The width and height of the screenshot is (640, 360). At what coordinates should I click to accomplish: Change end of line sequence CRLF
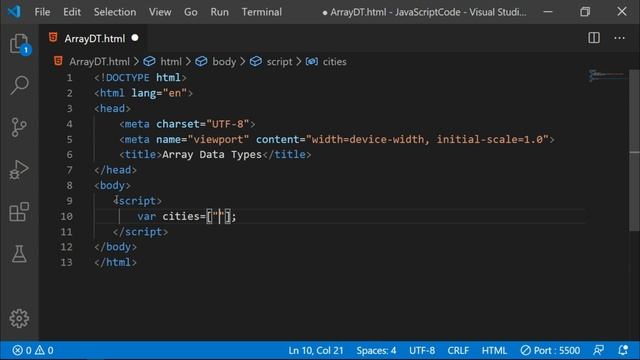click(458, 350)
